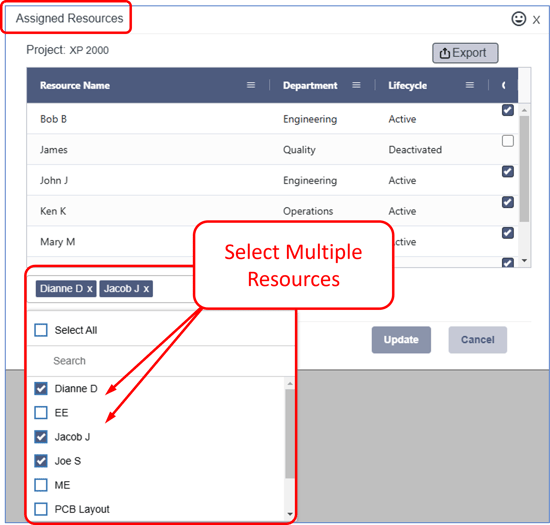Check EE in the list
The image size is (550, 525).
pos(41,413)
